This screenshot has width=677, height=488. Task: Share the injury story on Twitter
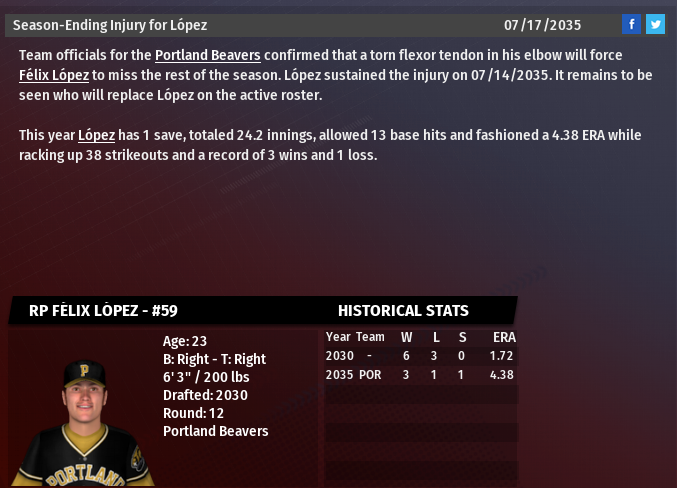pyautogui.click(x=655, y=24)
